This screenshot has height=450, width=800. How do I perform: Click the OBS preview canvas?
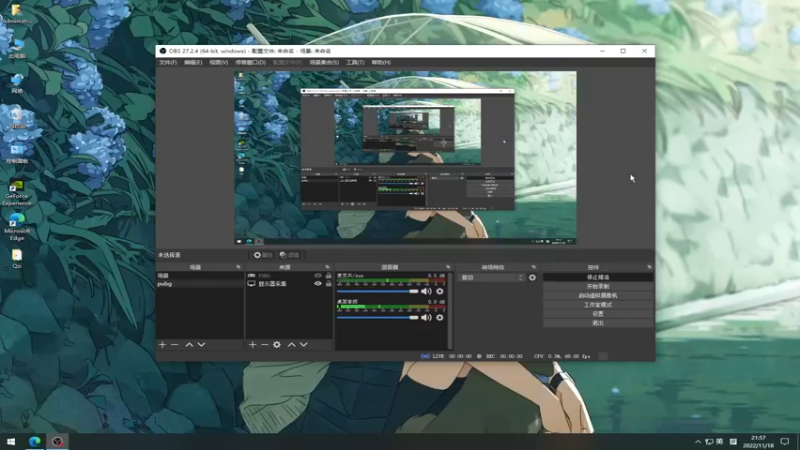coord(405,157)
